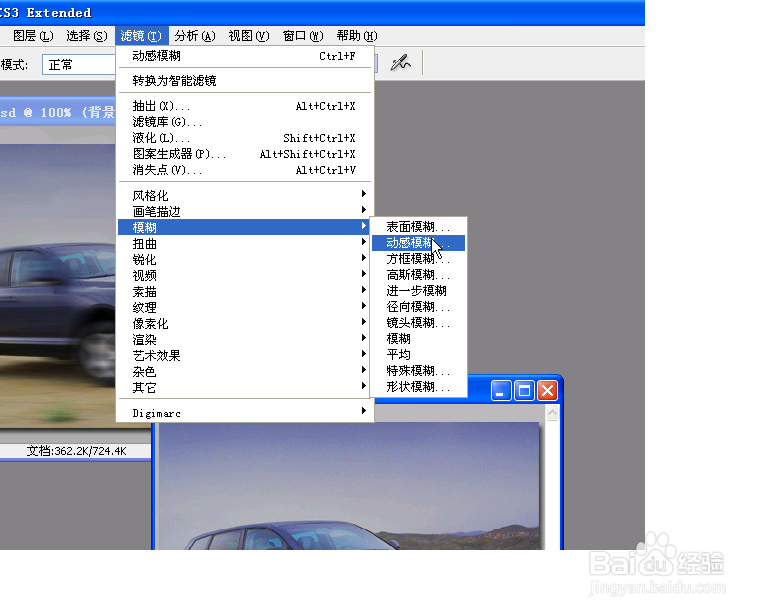Image resolution: width=768 pixels, height=614 pixels.
Task: Close the lower document window
Action: point(547,391)
